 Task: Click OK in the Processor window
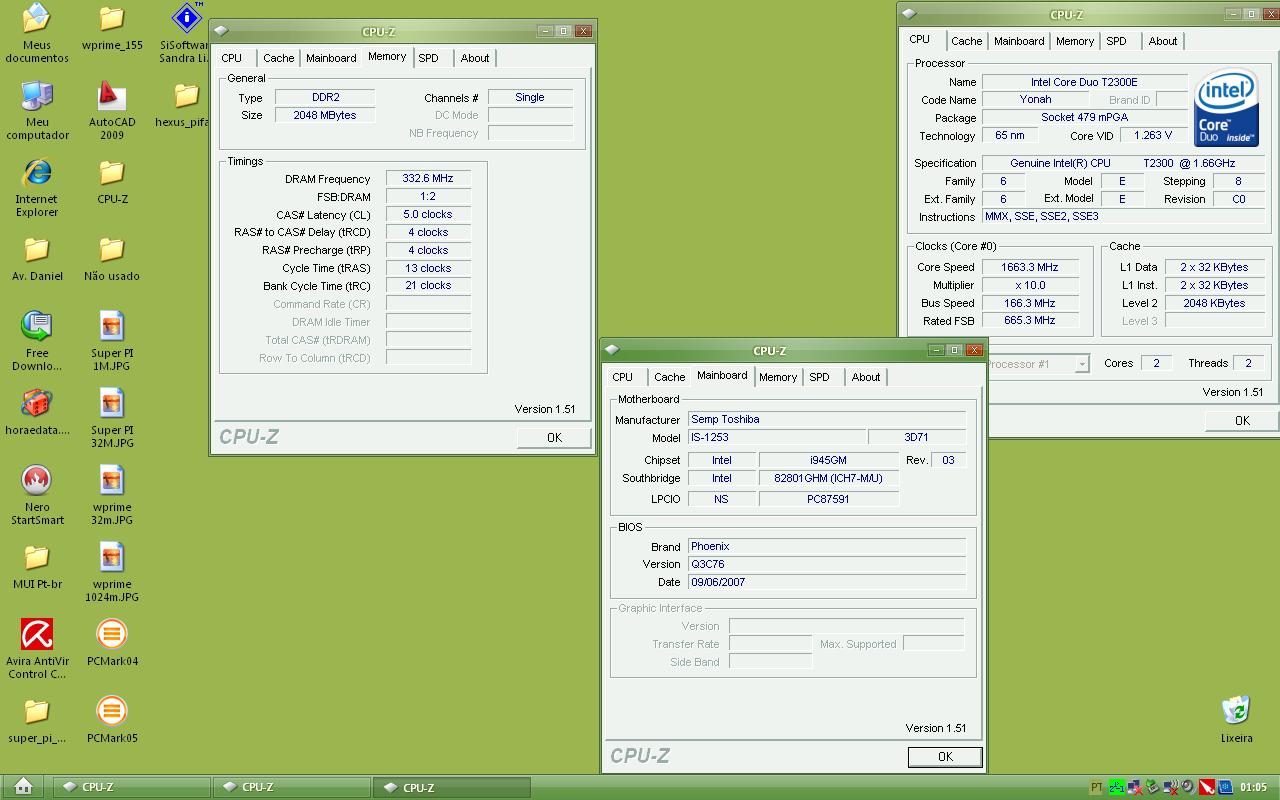click(1242, 421)
